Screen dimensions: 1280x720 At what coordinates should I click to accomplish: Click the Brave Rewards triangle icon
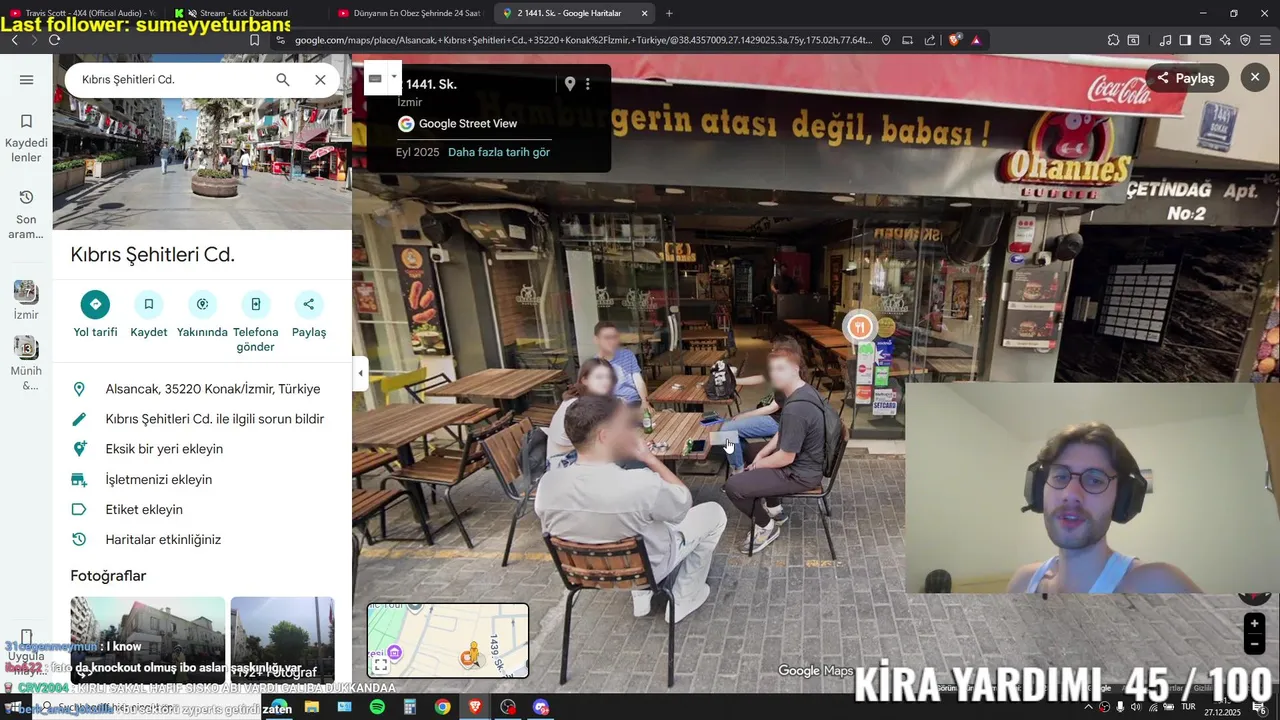pos(975,40)
